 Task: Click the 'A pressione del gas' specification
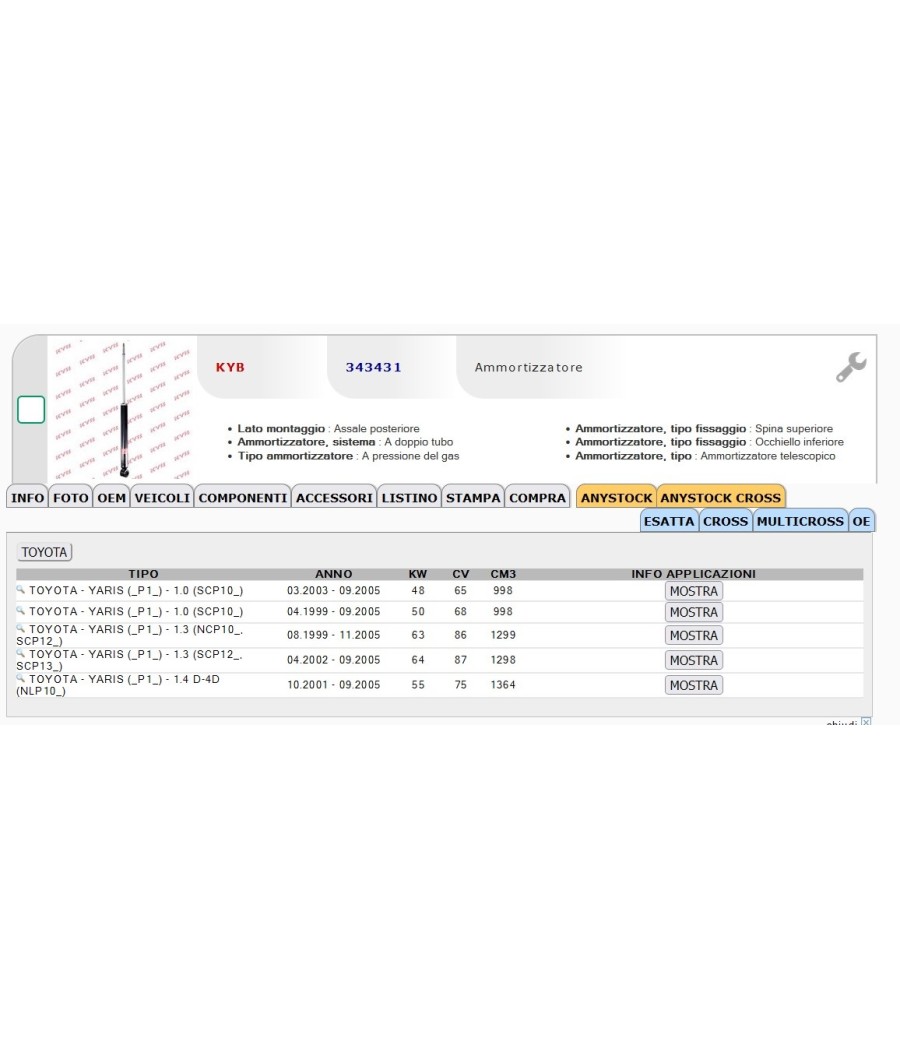pyautogui.click(x=410, y=456)
